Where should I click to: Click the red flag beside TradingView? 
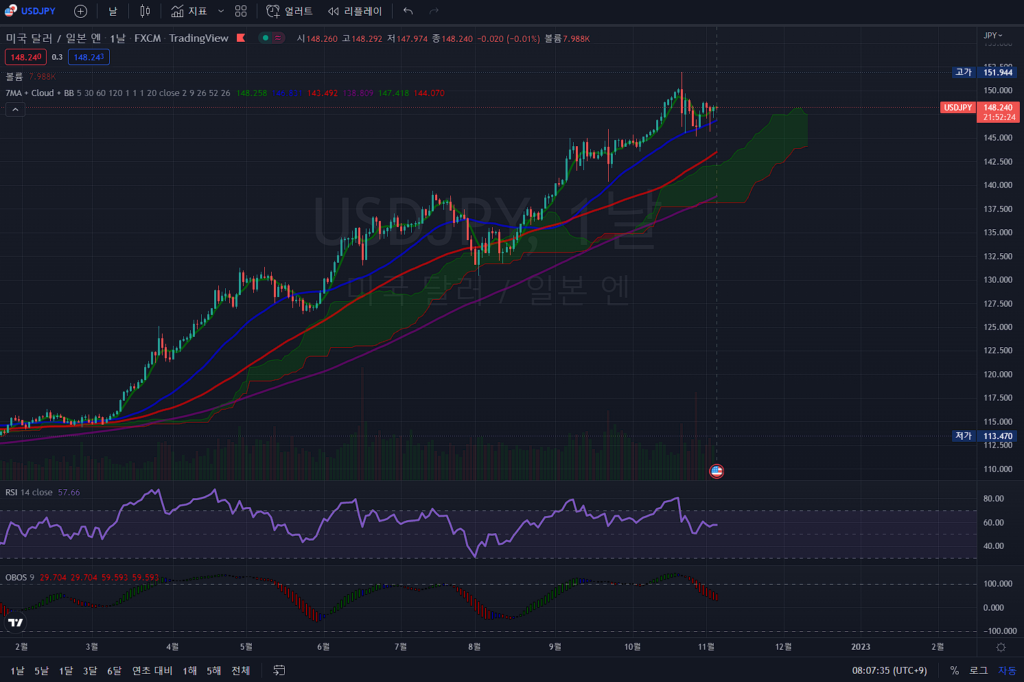(239, 38)
